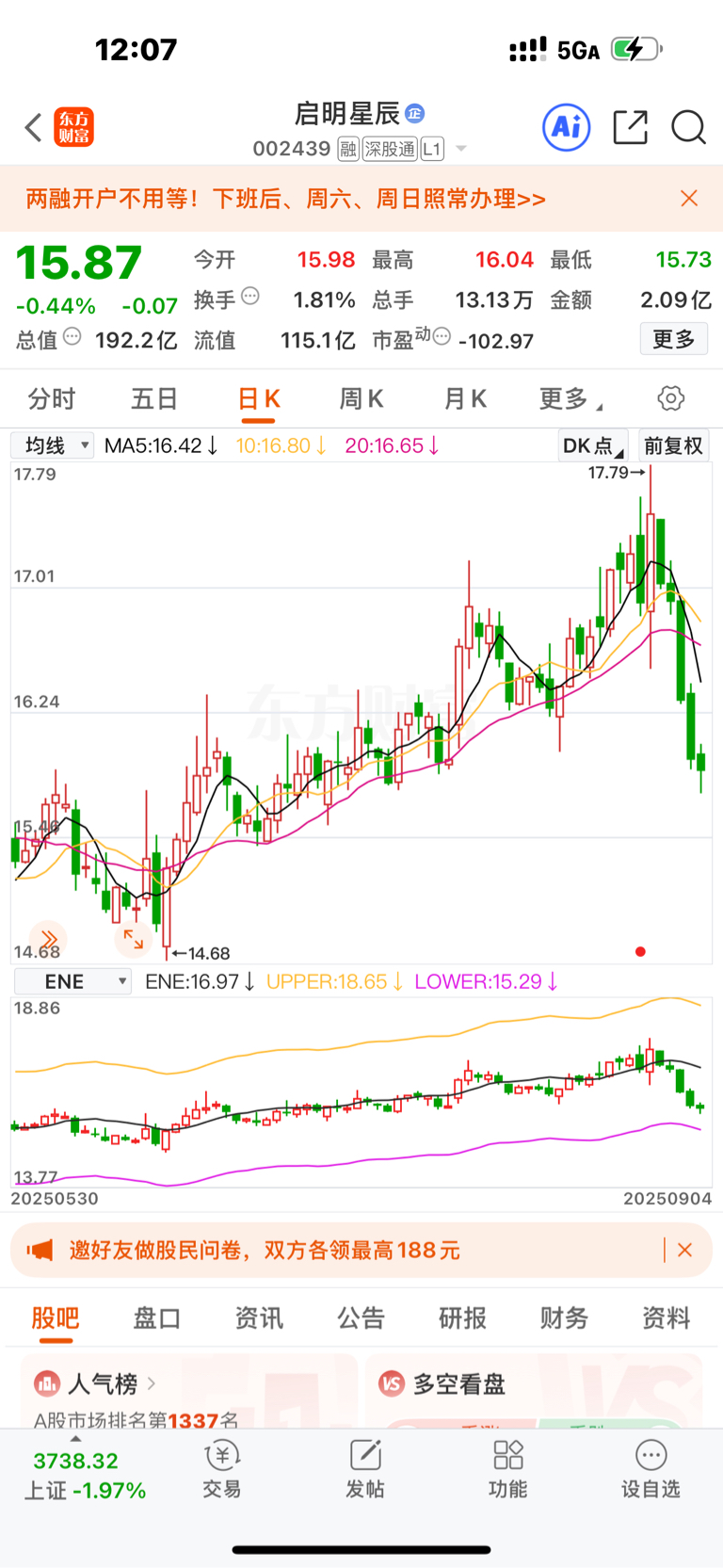Tap the MA5:16.42 value
Screen dimensions: 723x1568
[161, 445]
